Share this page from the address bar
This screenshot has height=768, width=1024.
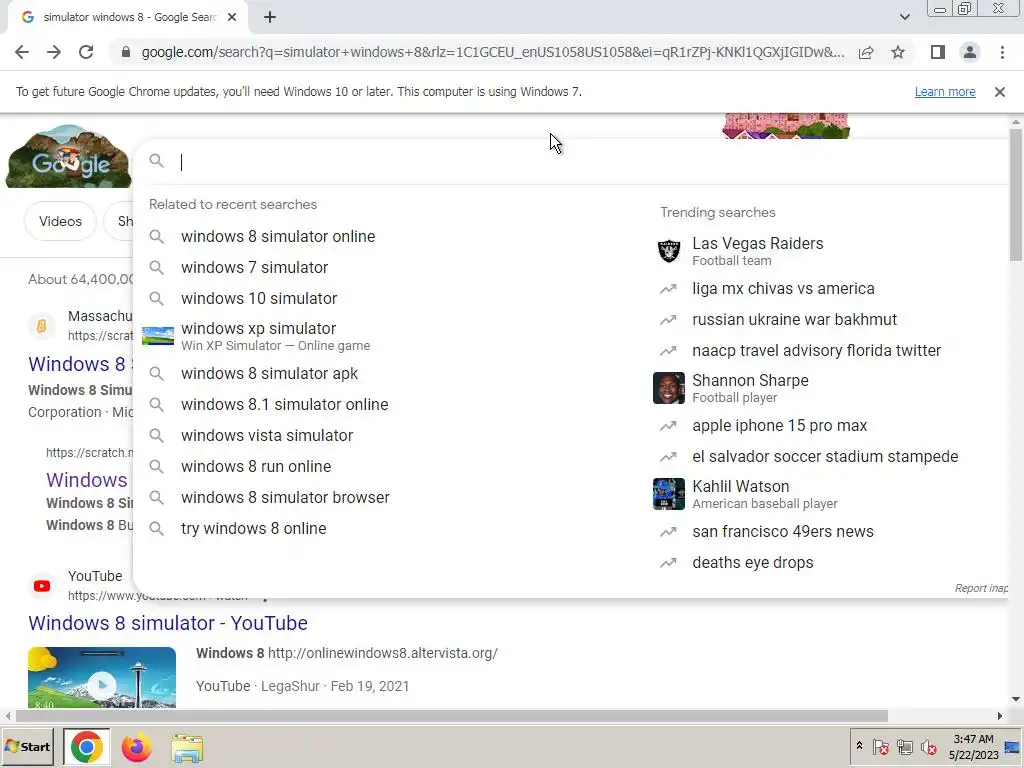click(866, 52)
